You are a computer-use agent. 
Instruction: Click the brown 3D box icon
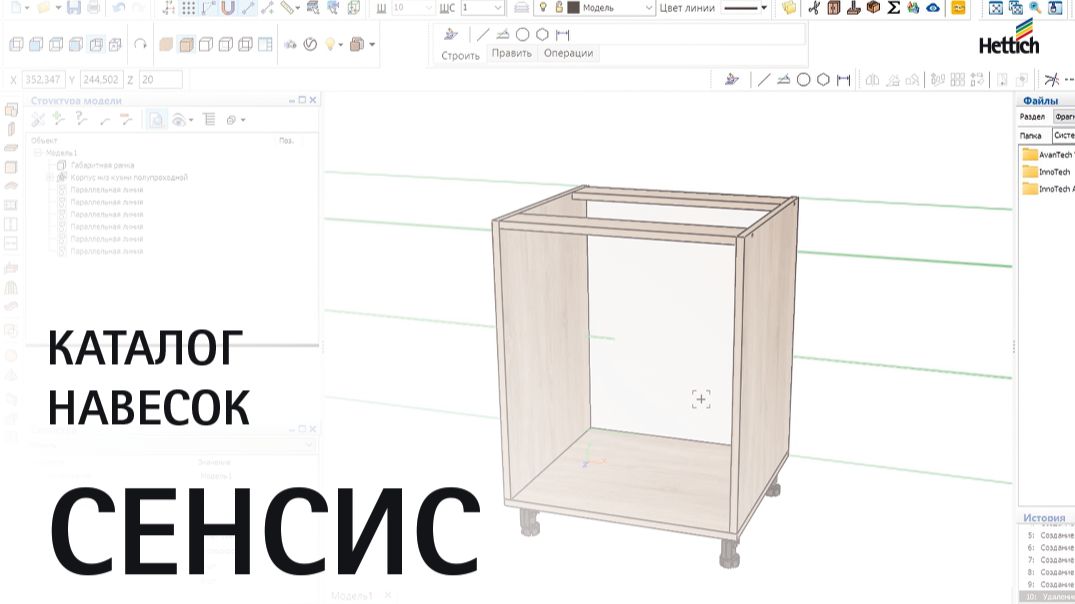(x=873, y=8)
